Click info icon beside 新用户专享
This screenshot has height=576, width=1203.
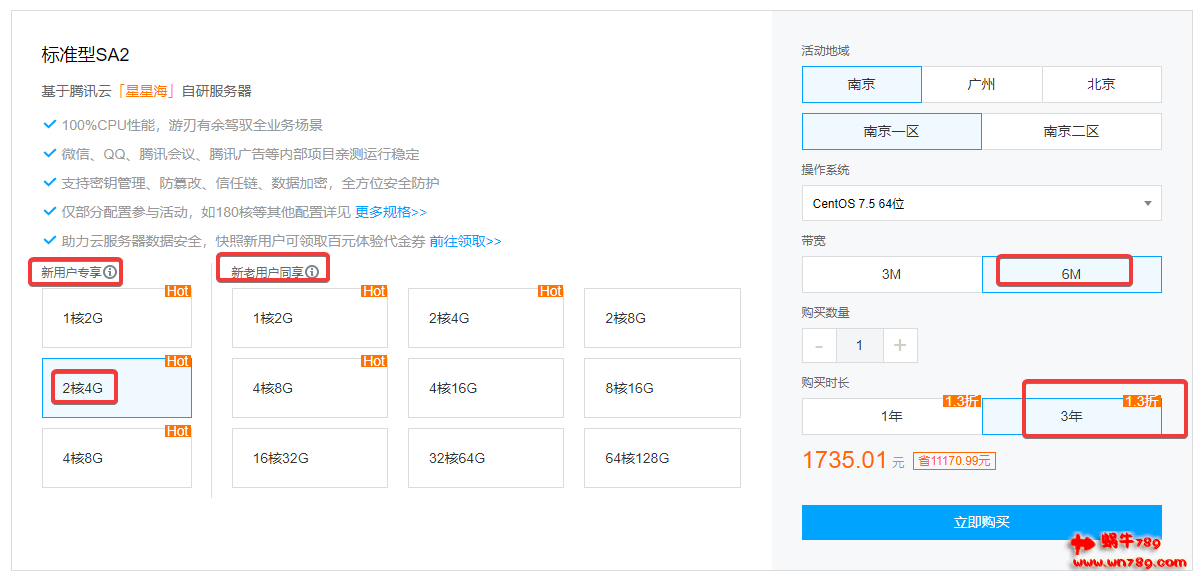click(110, 272)
